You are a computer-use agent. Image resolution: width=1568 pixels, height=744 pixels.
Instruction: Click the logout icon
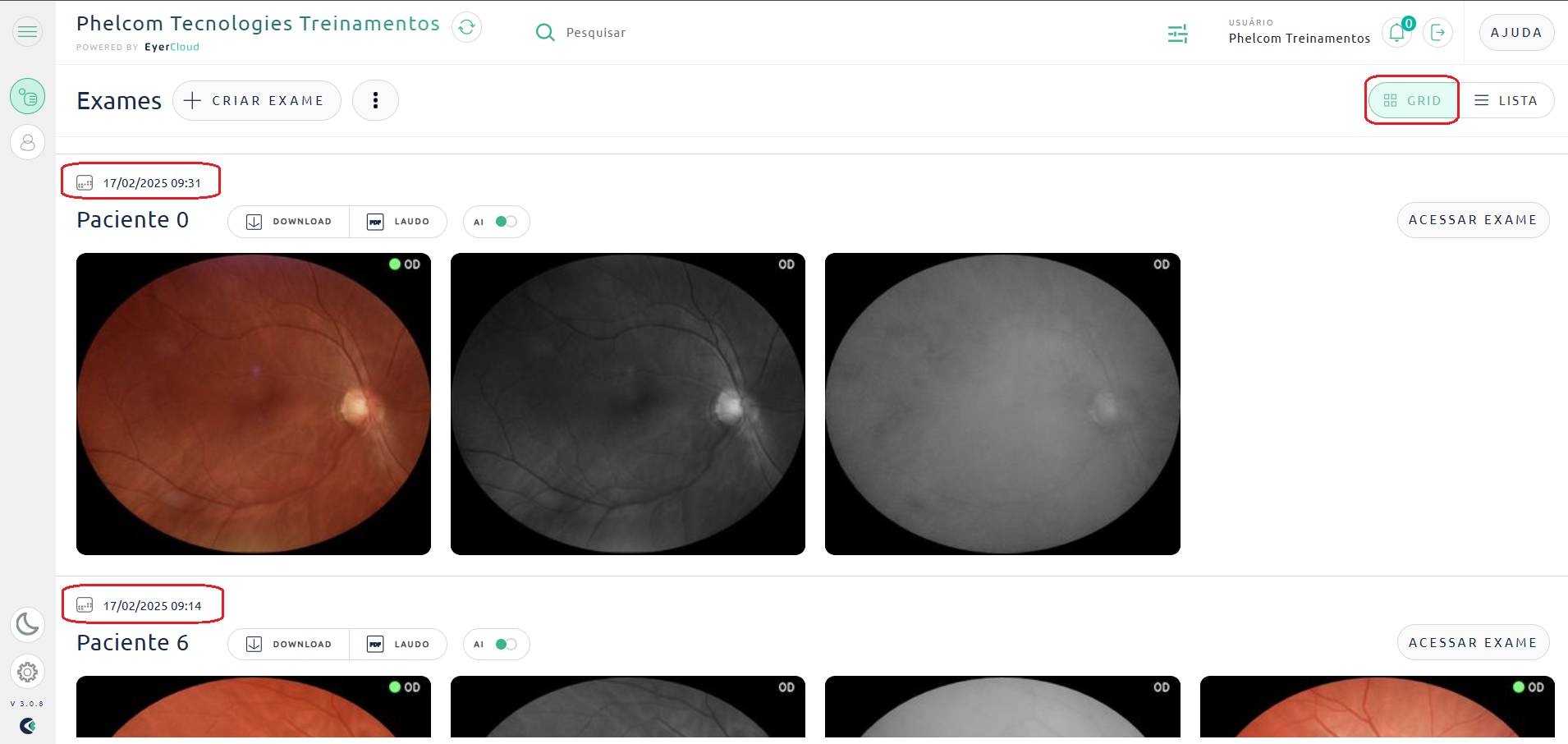point(1437,33)
